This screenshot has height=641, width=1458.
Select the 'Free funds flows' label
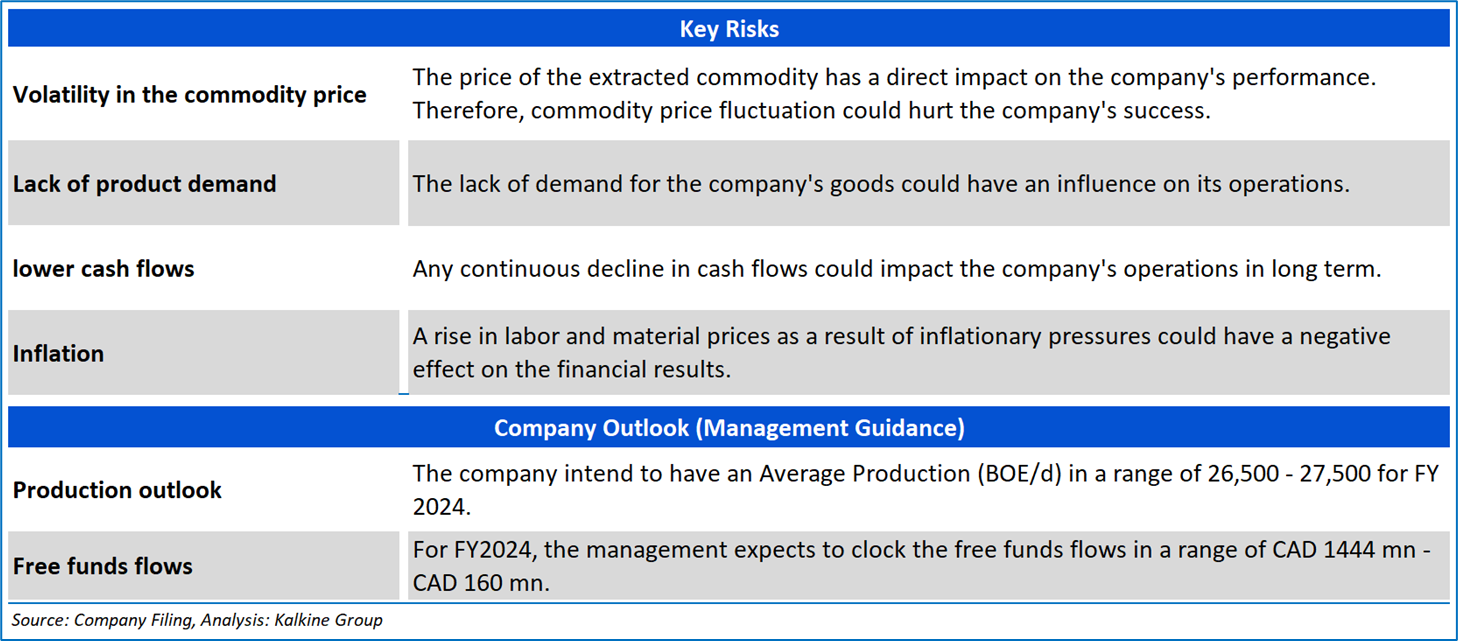103,566
